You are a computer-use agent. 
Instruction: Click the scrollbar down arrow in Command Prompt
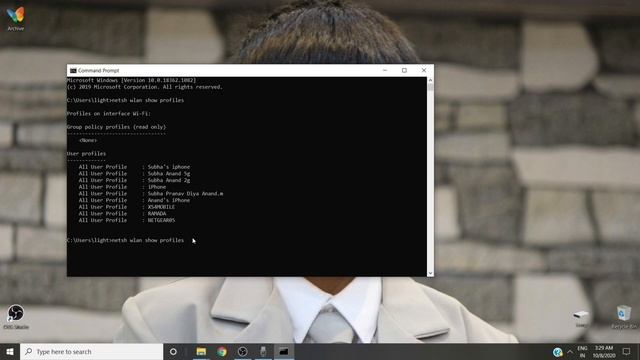(430, 273)
